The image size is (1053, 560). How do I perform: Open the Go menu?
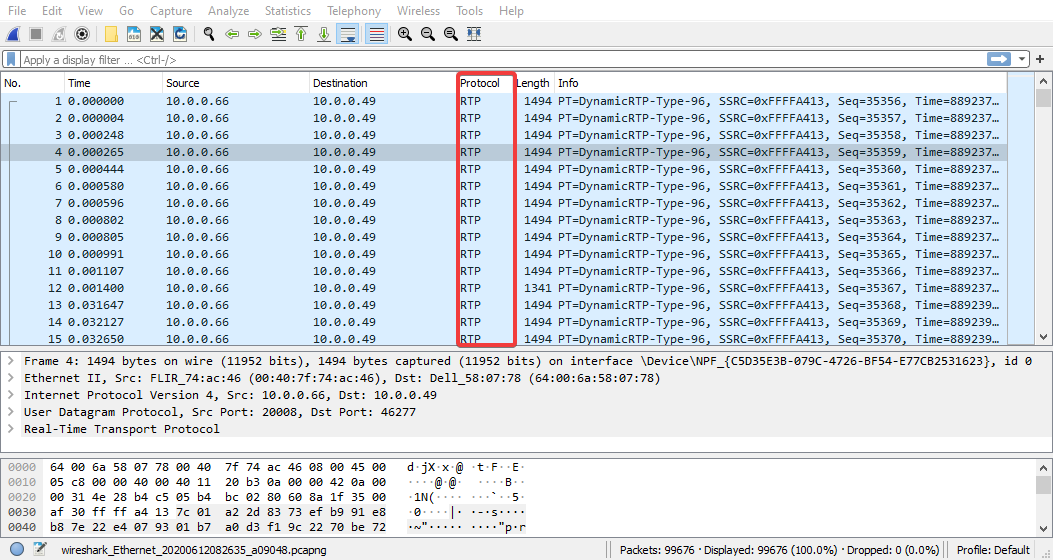pos(126,11)
